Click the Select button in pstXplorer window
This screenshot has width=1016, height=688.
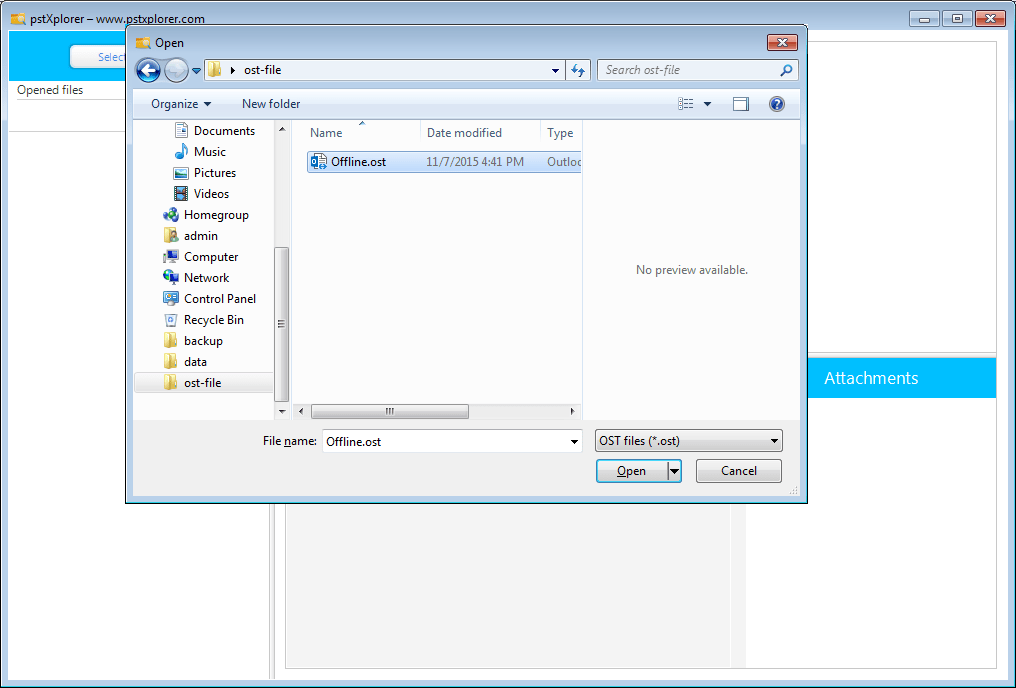pyautogui.click(x=99, y=57)
